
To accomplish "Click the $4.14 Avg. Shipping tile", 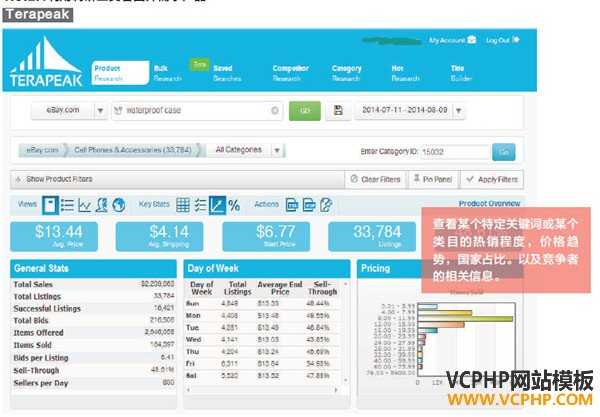I will [x=160, y=236].
